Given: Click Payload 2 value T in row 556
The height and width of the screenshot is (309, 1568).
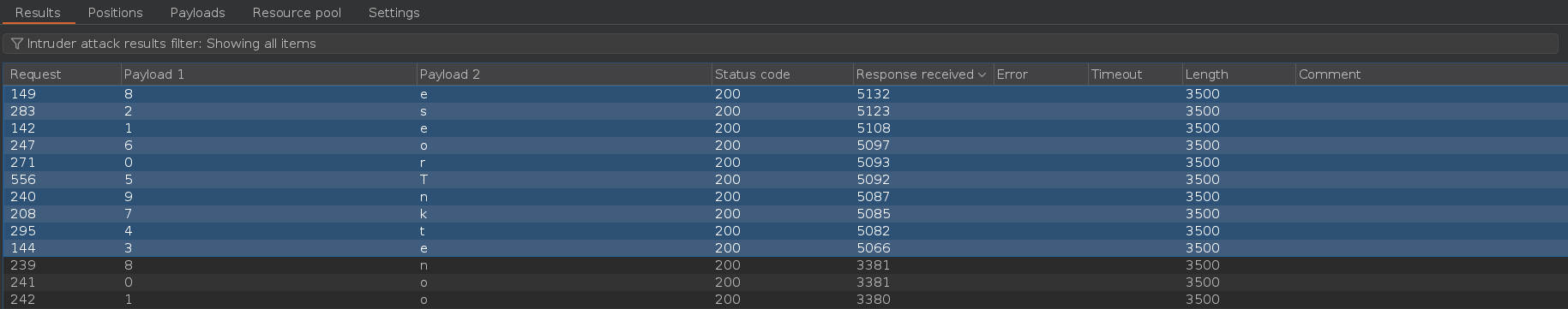Looking at the screenshot, I should click(424, 180).
